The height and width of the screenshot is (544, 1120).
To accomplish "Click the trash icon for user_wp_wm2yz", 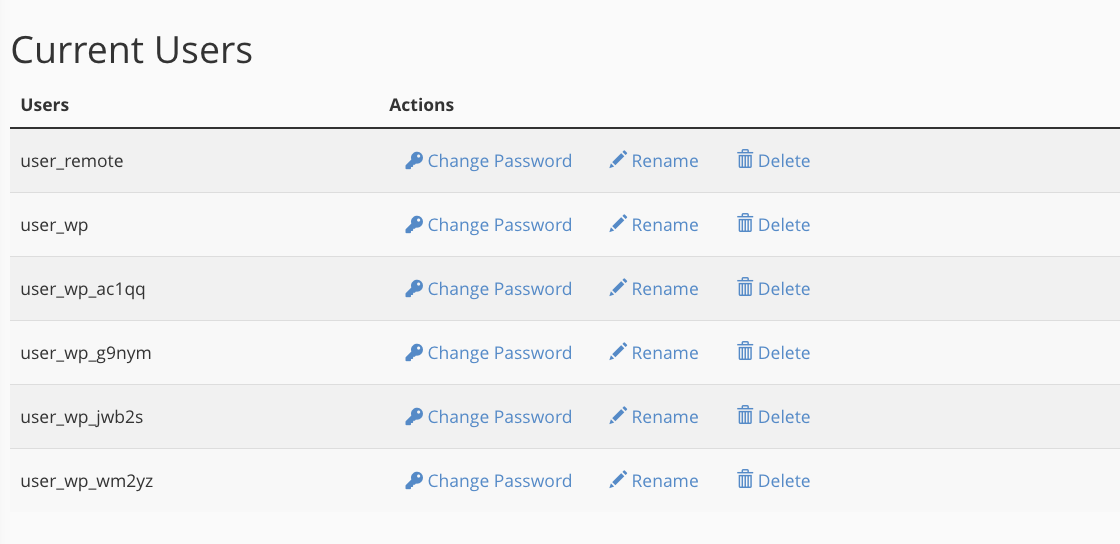I will pyautogui.click(x=745, y=480).
